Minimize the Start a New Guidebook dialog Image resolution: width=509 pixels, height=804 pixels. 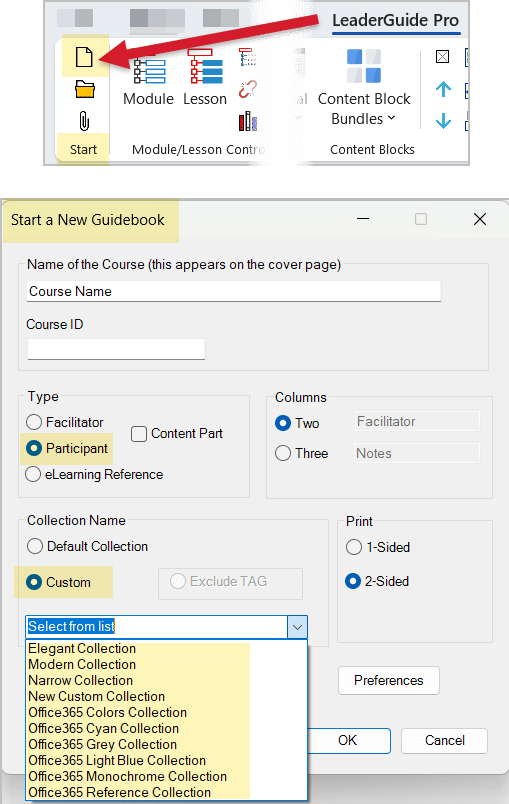[363, 219]
